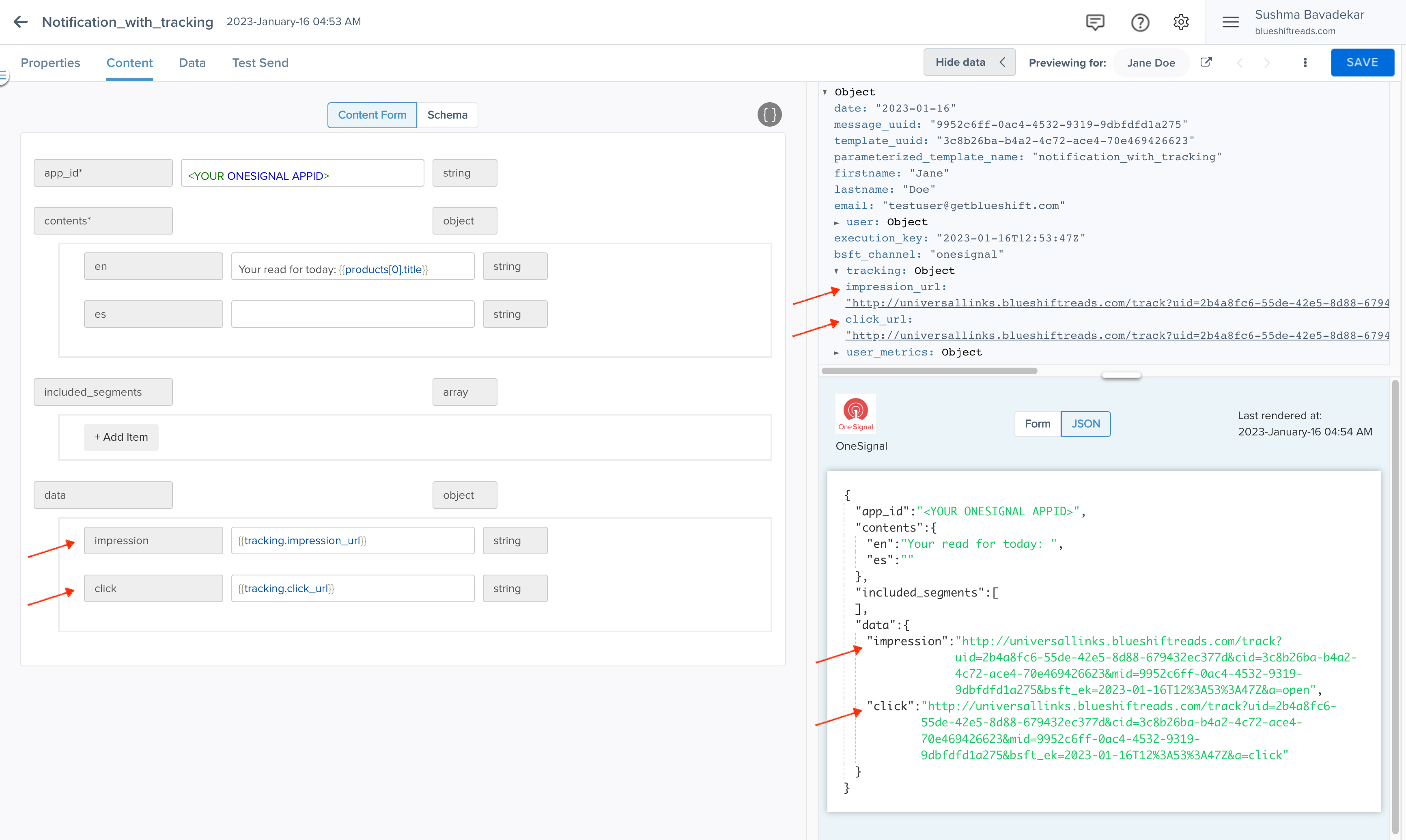Open the three-dot more options menu
1406x840 pixels.
1305,63
